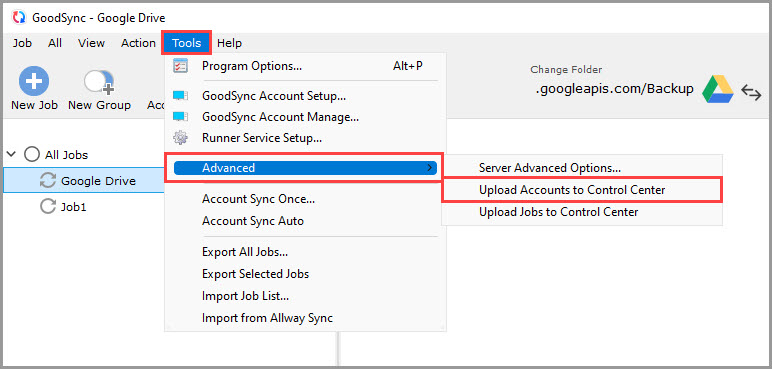Choose Import Job List
The width and height of the screenshot is (772, 369).
305,296
